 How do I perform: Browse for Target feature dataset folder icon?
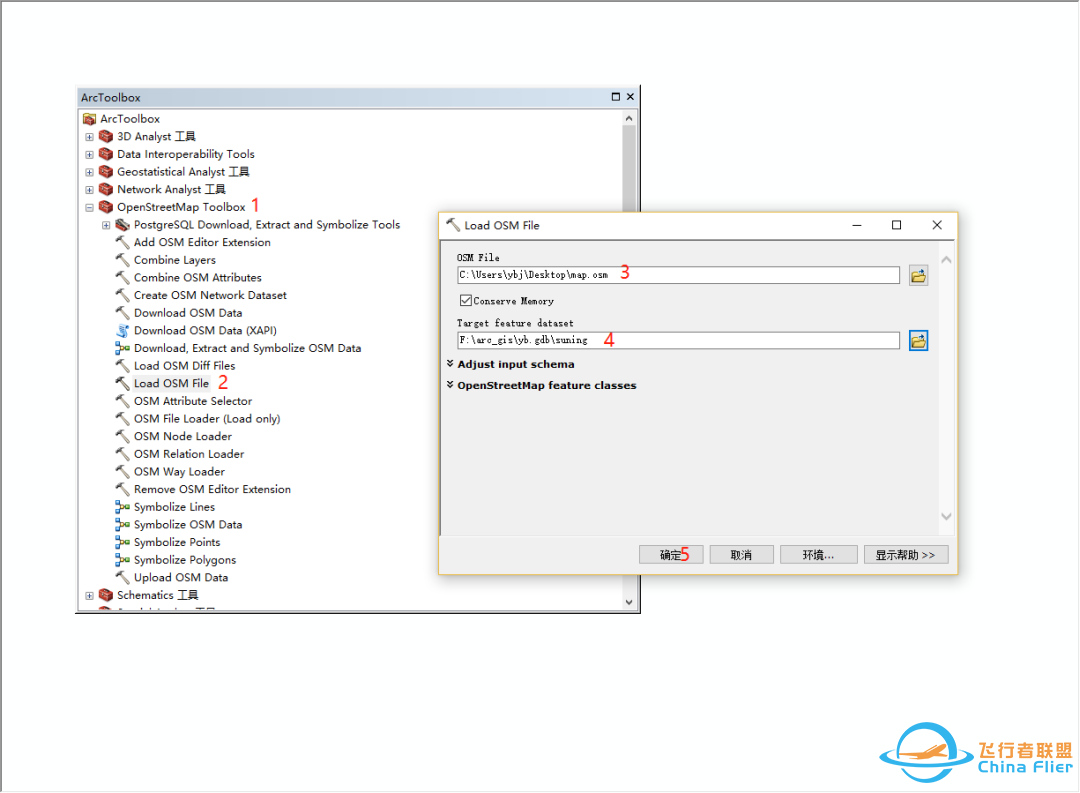pyautogui.click(x=918, y=340)
